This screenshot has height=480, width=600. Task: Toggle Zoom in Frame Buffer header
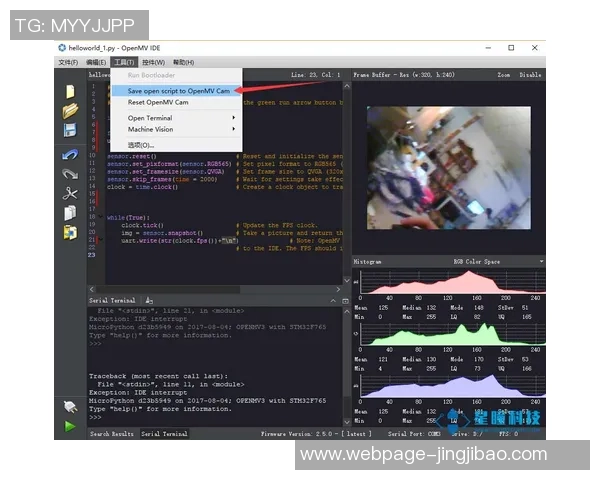[x=503, y=75]
